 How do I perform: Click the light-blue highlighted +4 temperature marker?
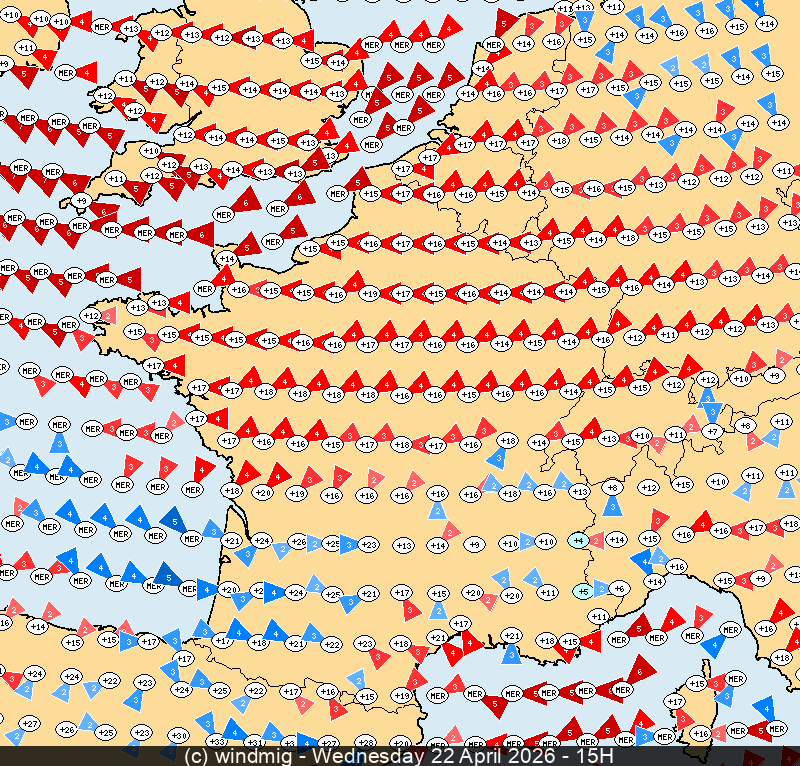(x=577, y=539)
